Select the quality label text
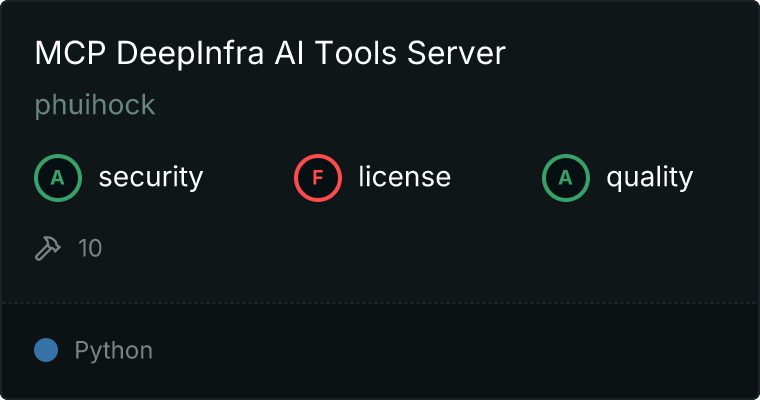The height and width of the screenshot is (400, 760). pyautogui.click(x=649, y=178)
